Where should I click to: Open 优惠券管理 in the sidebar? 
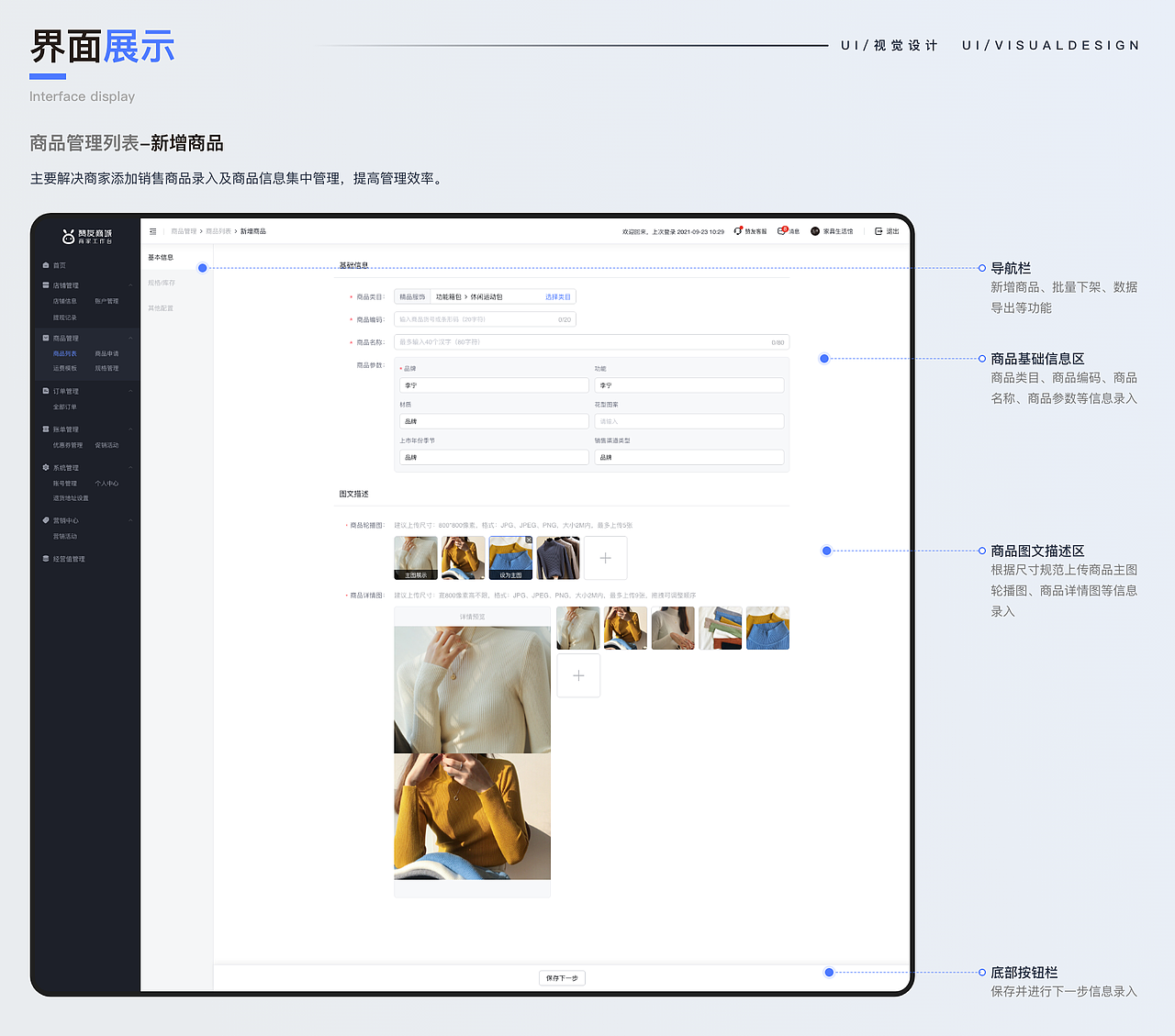pos(68,445)
